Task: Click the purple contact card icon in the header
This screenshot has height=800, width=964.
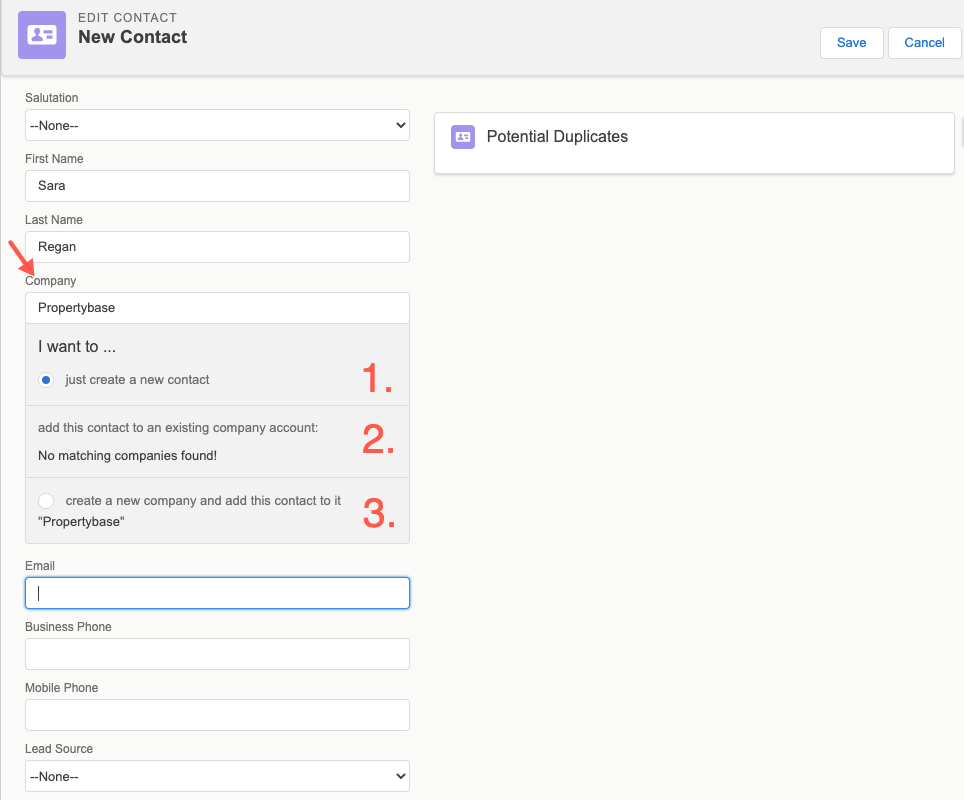Action: pyautogui.click(x=42, y=35)
